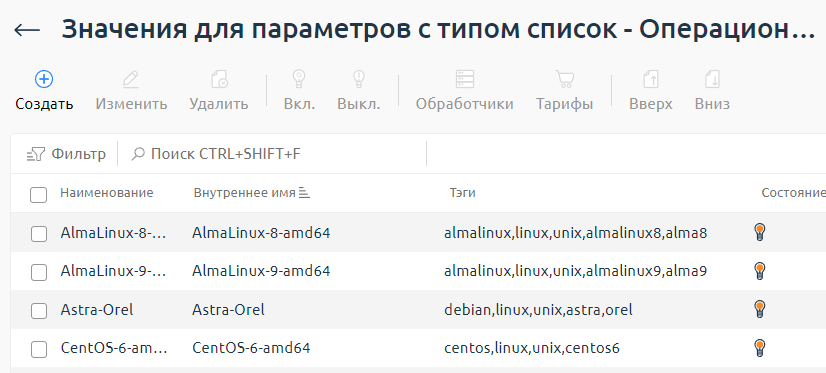Viewport: 826px width, 373px height.
Task: Sort by Наименование column header
Action: click(x=106, y=193)
